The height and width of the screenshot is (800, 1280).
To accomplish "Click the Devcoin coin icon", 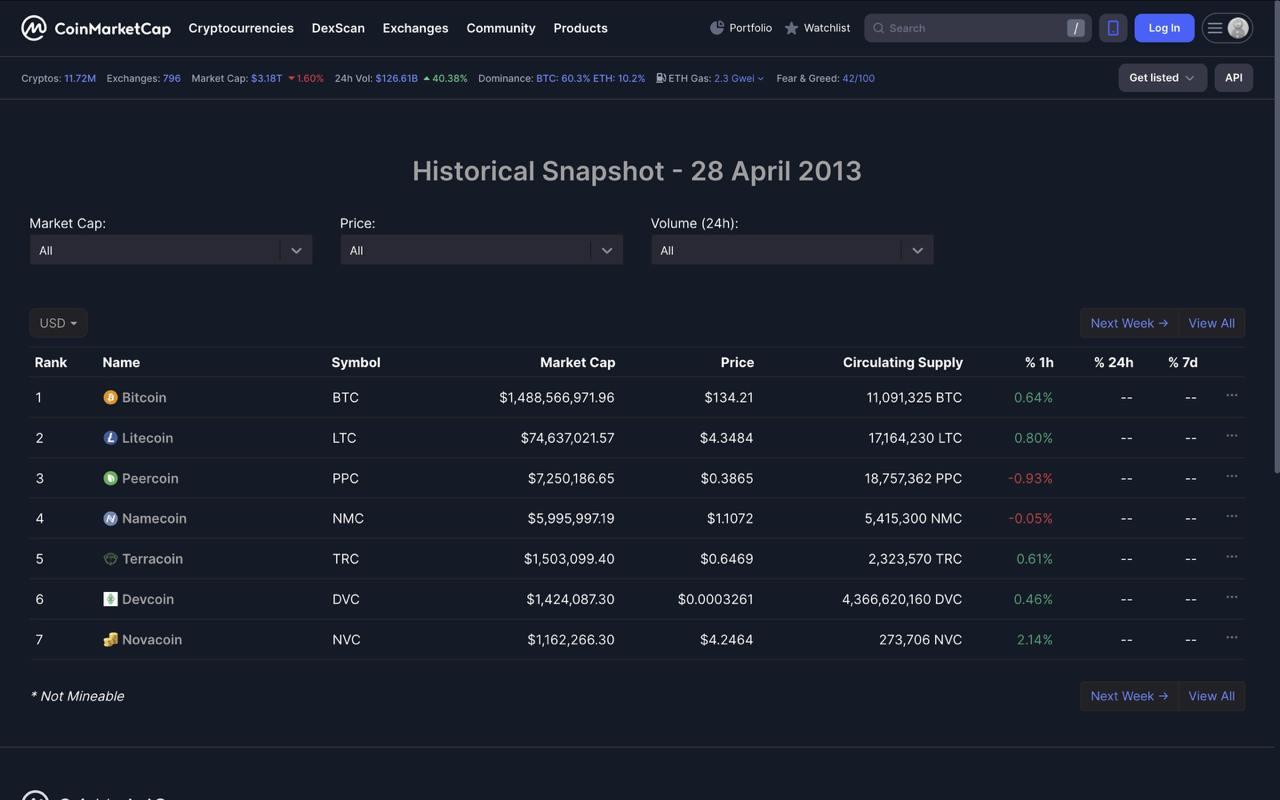I will point(111,599).
